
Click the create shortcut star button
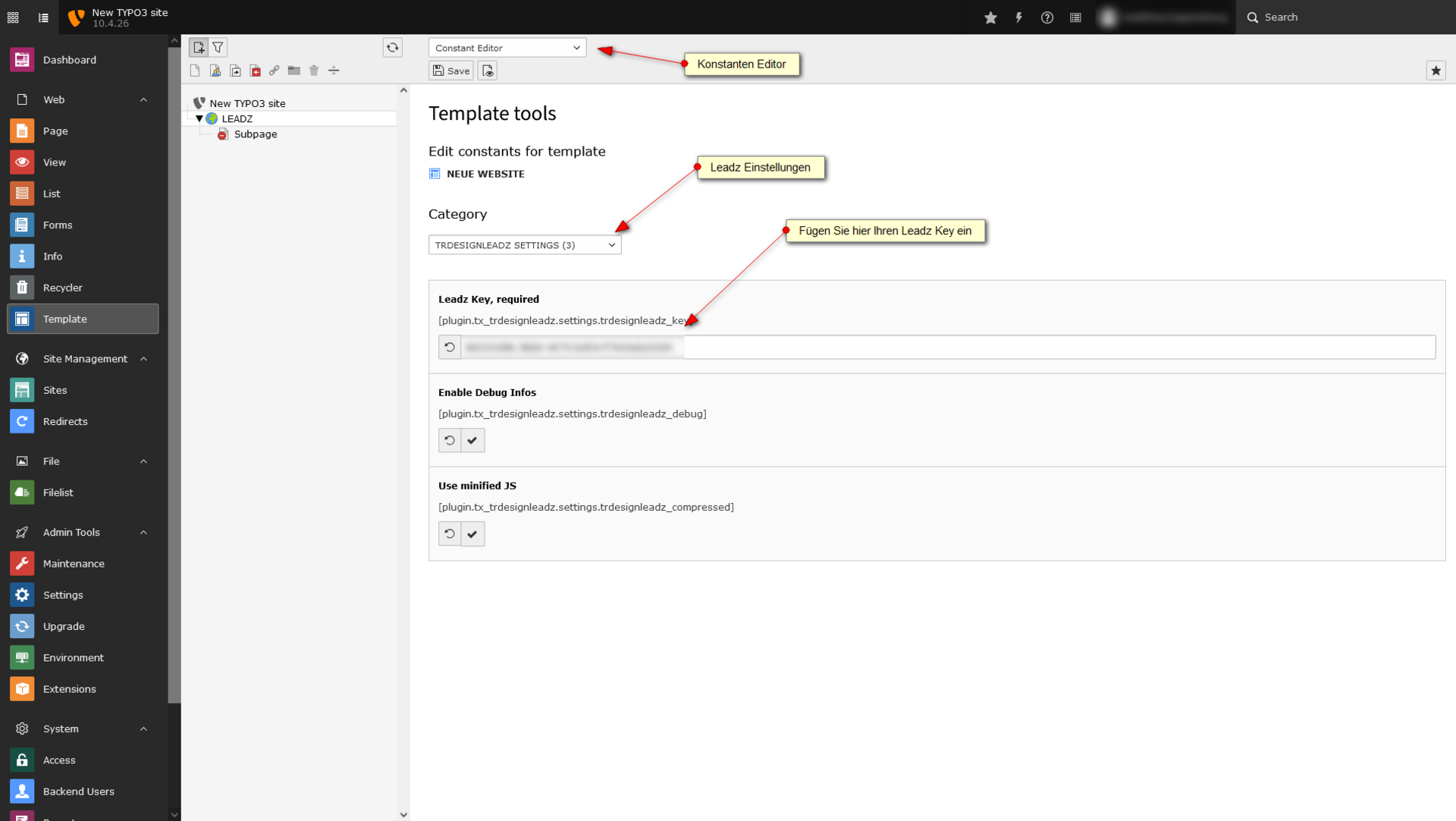click(x=1436, y=71)
